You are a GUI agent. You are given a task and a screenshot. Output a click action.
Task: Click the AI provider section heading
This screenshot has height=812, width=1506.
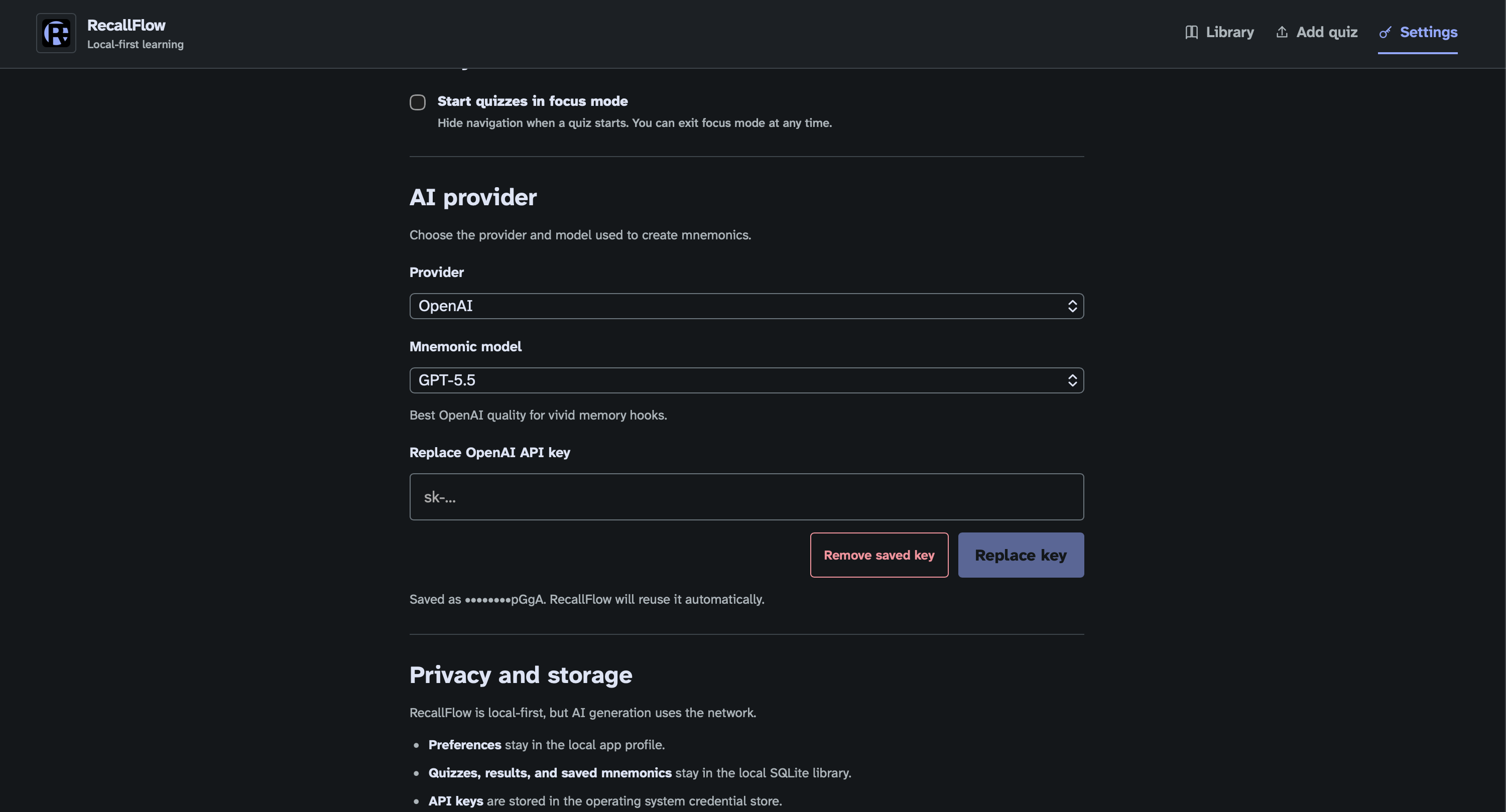[x=473, y=197]
